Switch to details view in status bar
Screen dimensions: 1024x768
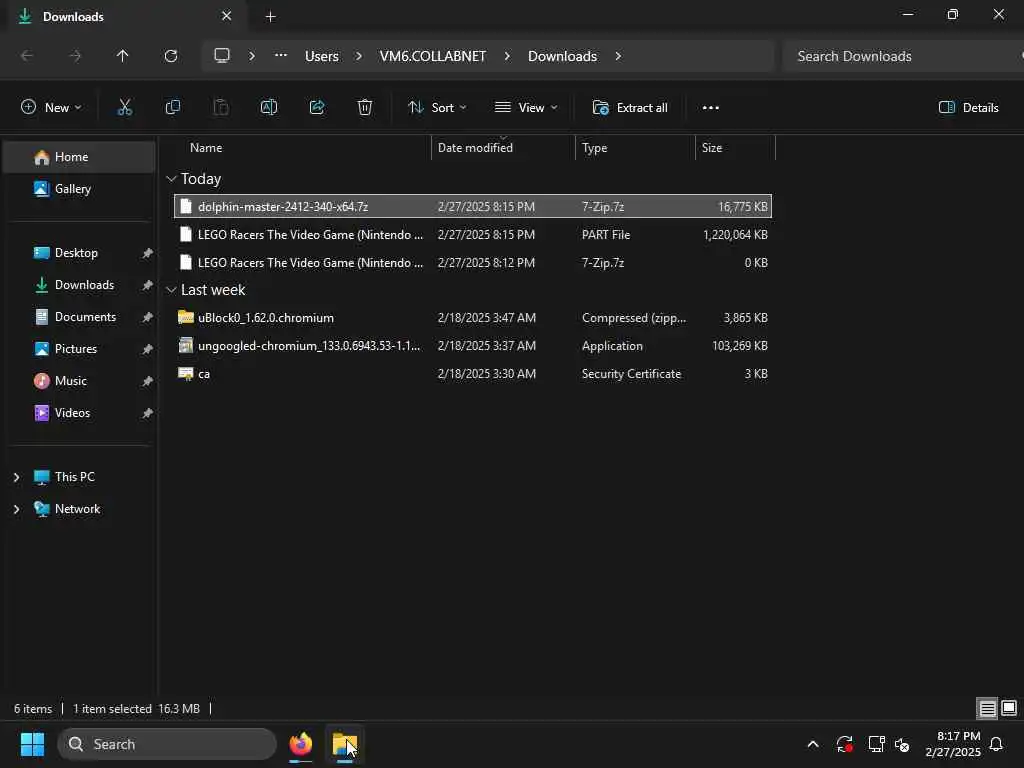point(987,708)
